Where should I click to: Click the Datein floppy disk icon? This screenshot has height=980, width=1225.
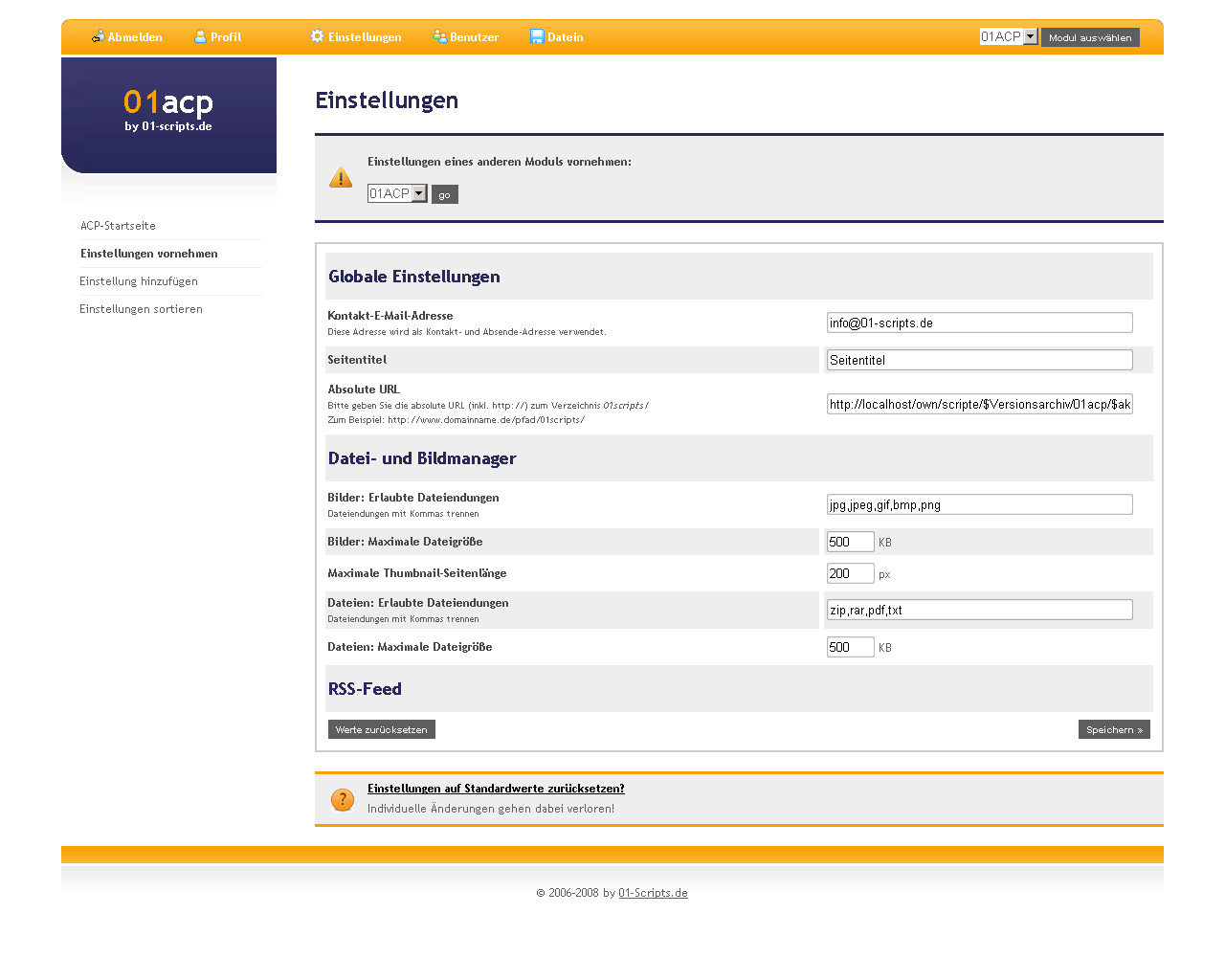click(x=537, y=36)
